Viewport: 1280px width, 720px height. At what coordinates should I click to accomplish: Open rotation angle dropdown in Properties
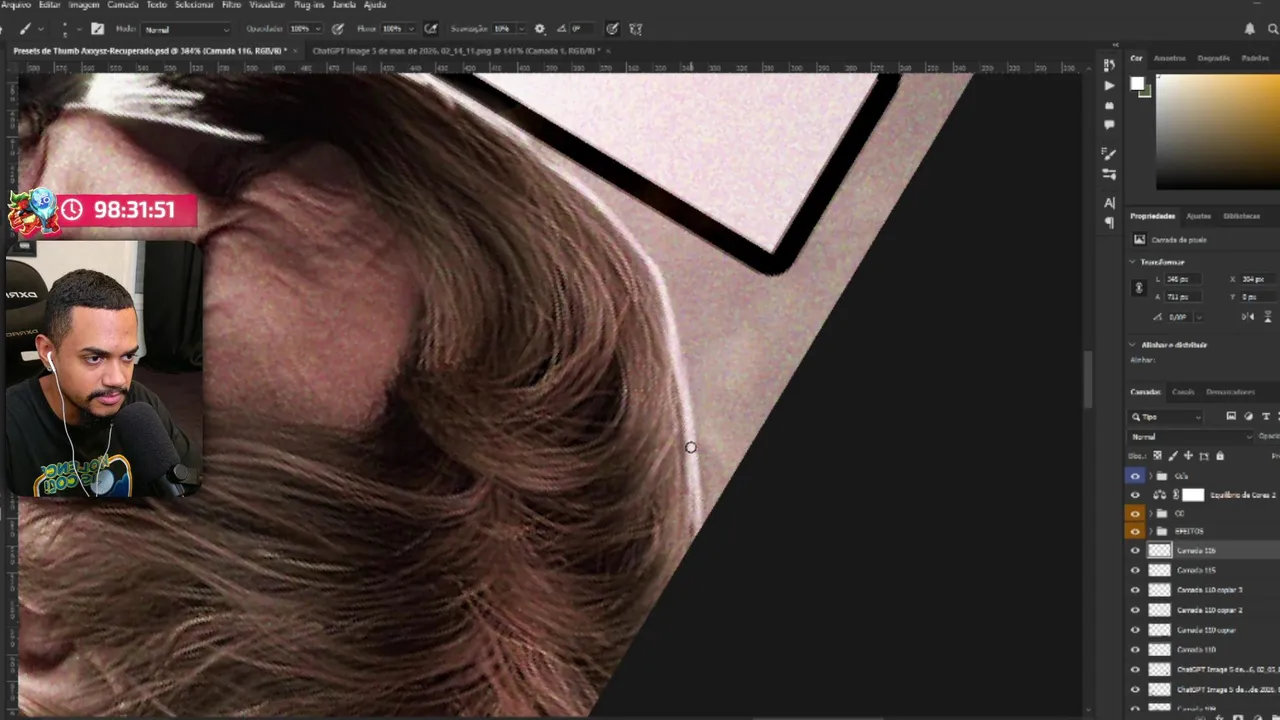tap(1198, 317)
